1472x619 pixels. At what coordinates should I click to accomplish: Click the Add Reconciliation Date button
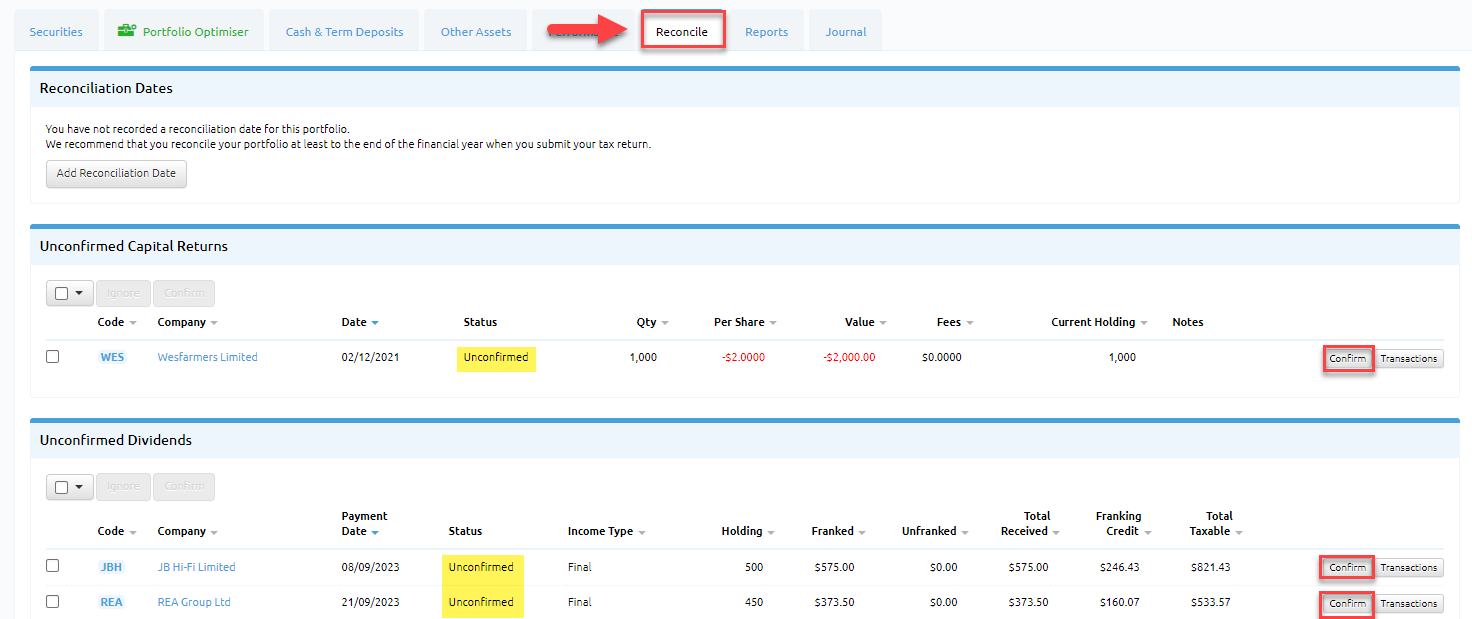(x=116, y=173)
